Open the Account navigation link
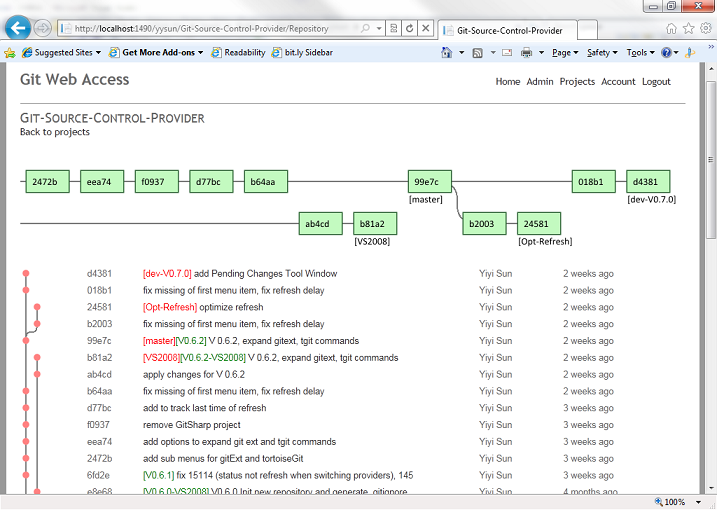 618,81
